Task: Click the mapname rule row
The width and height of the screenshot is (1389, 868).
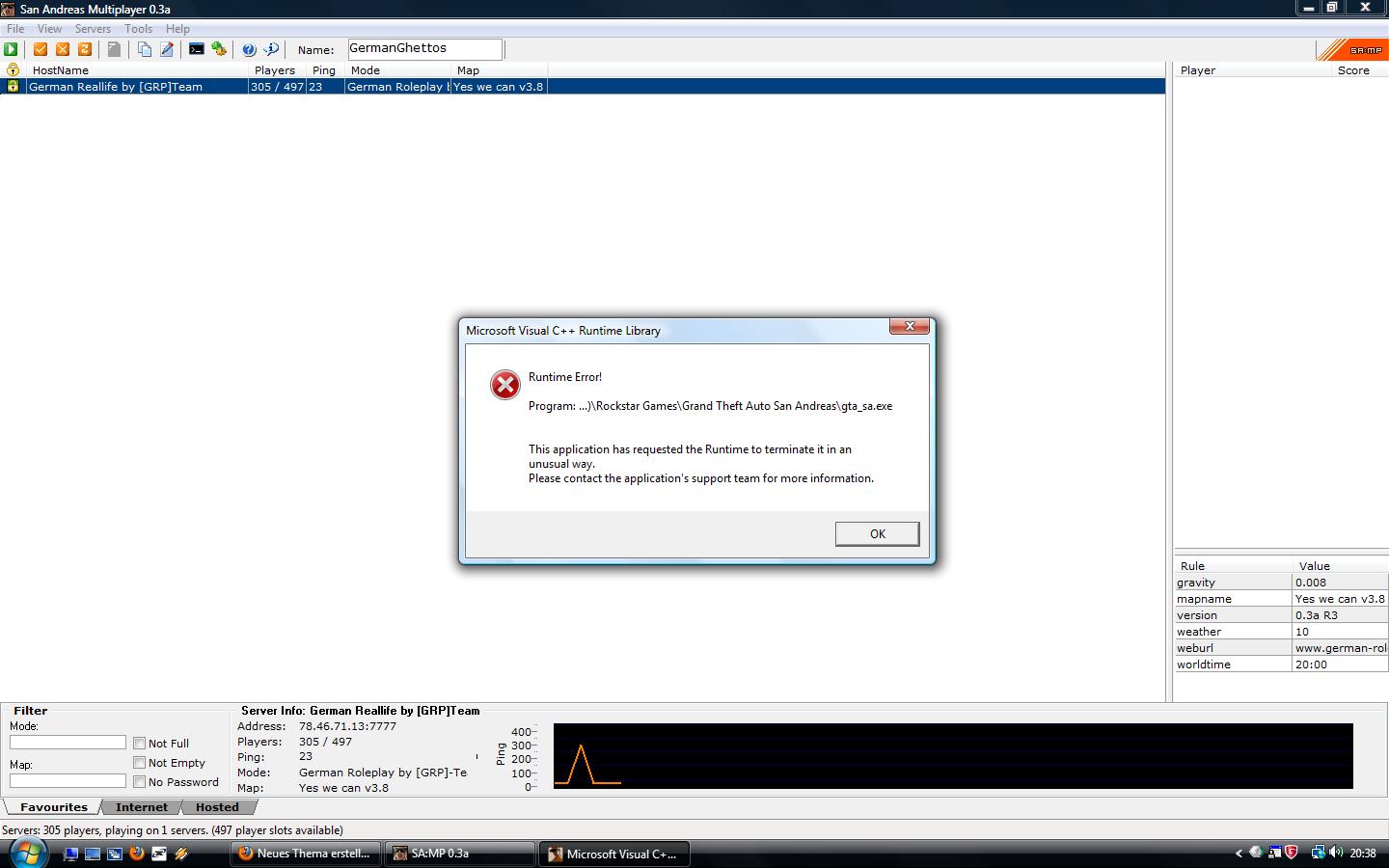Action: click(1281, 599)
